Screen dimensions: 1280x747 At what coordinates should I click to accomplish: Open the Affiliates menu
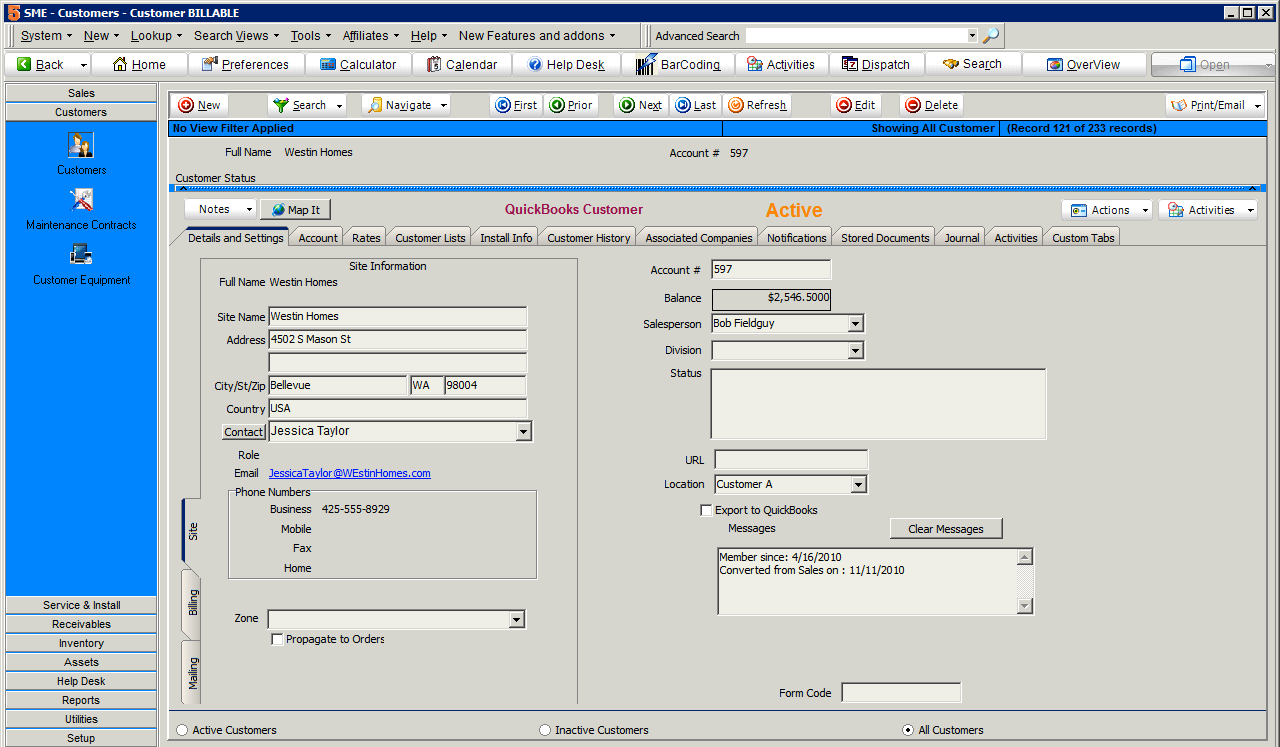point(371,35)
